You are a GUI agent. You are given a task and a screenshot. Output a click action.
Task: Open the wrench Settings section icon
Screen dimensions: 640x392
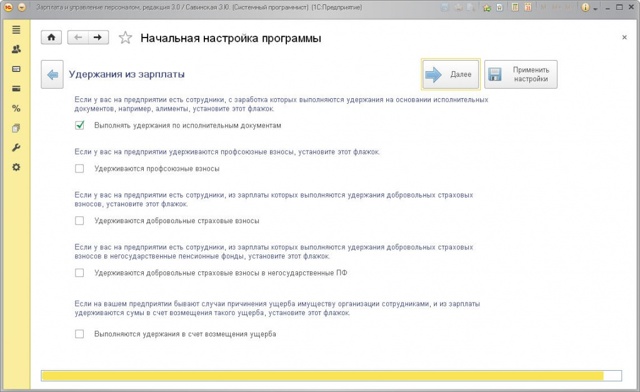(16, 147)
